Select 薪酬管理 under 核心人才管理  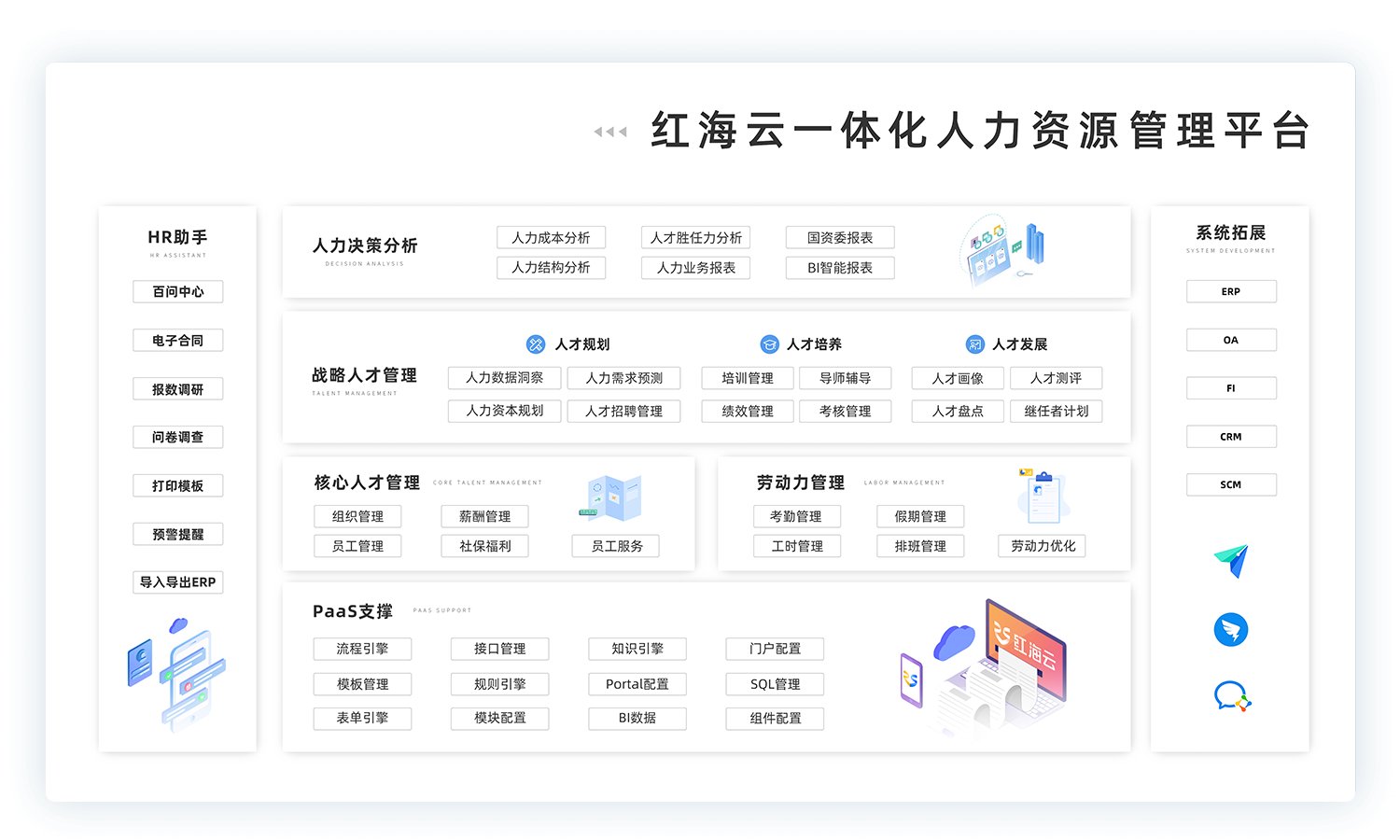click(x=484, y=516)
